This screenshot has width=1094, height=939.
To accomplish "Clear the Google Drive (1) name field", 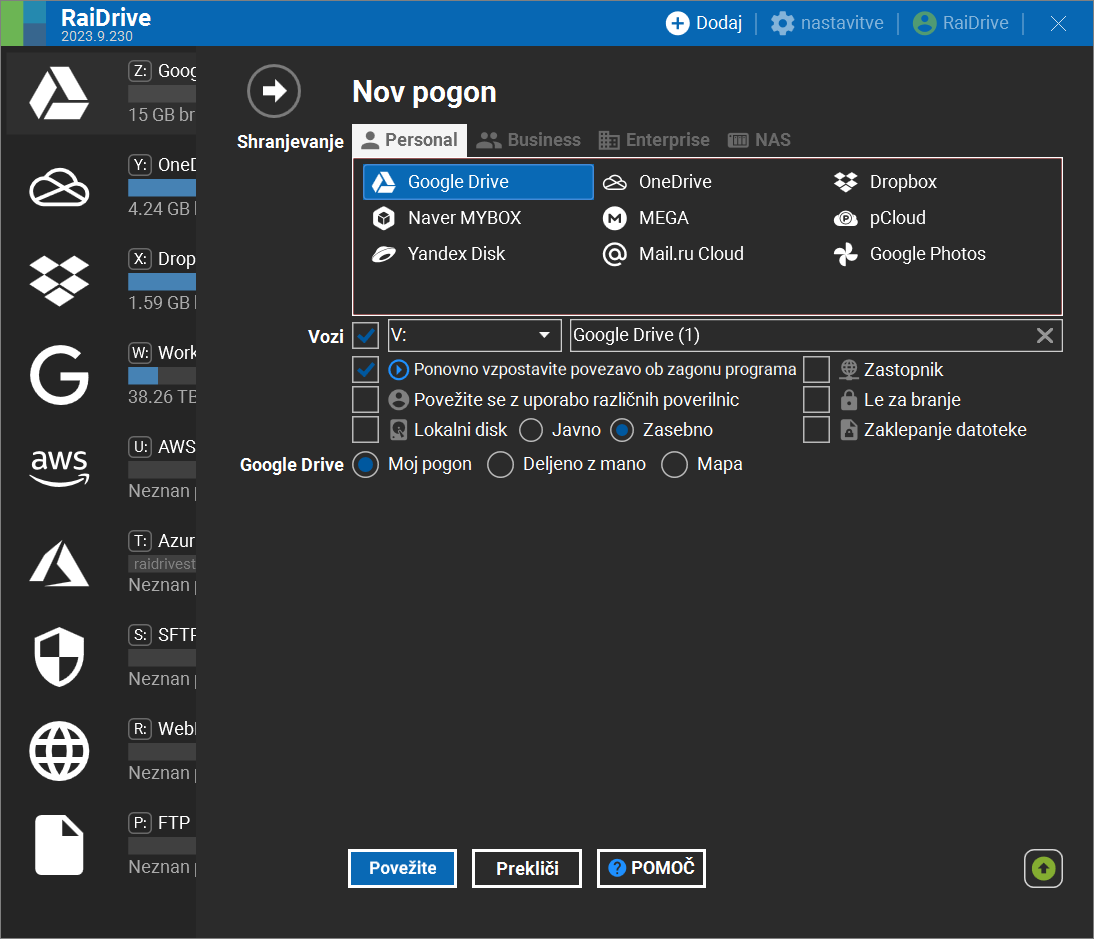I will 1044,336.
